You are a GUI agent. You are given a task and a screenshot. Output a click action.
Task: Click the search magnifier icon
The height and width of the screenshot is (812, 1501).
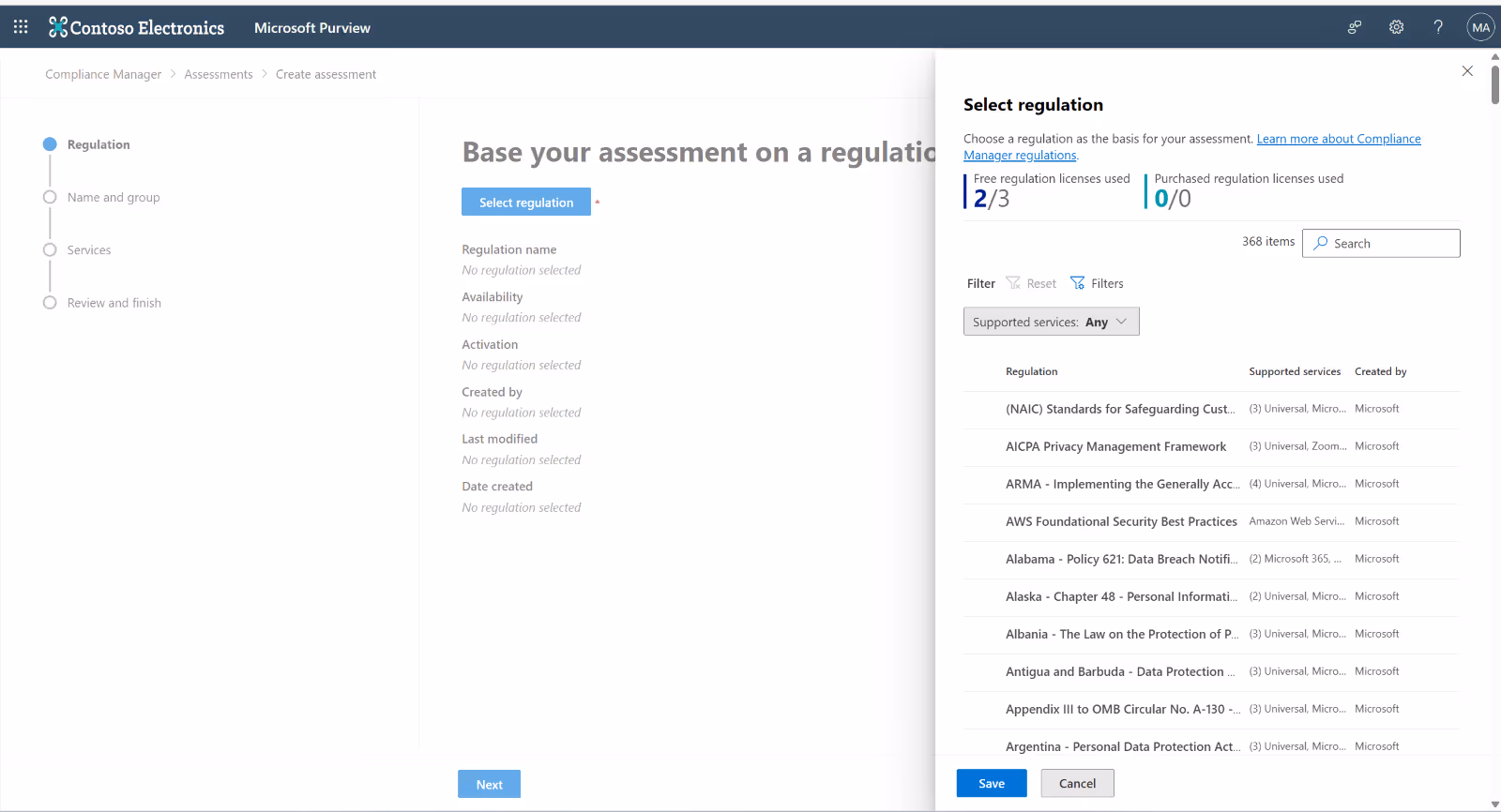click(1321, 243)
